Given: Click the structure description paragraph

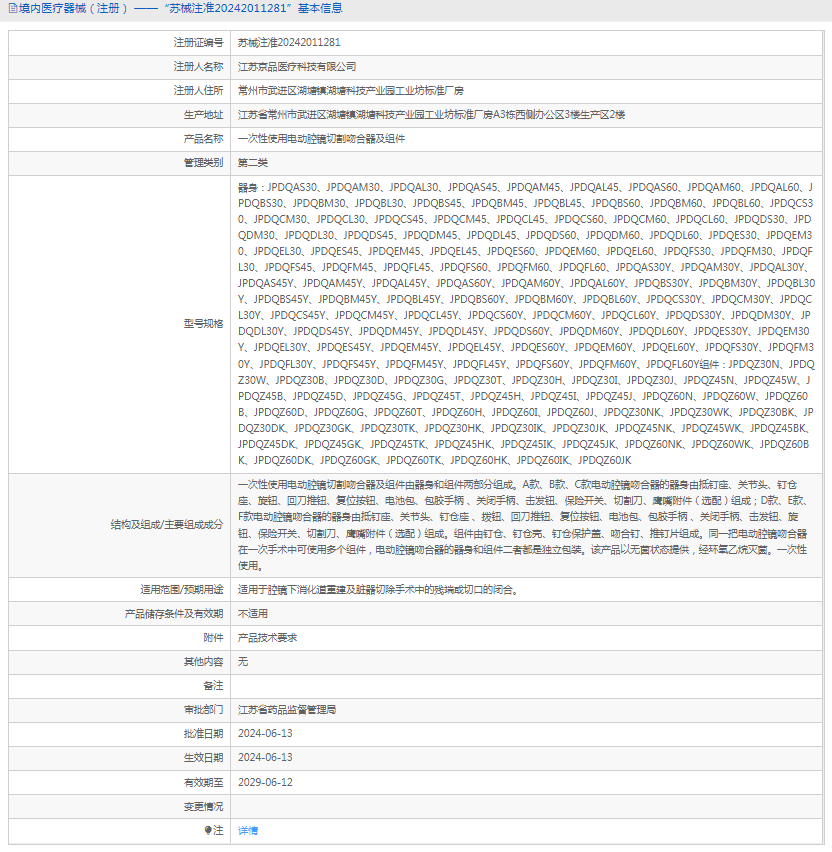Looking at the screenshot, I should coord(524,525).
